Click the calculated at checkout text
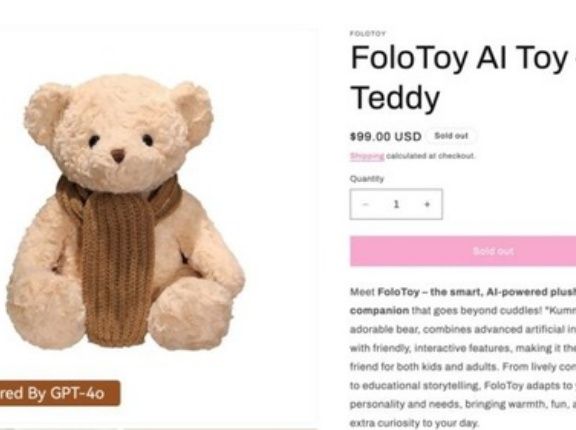The width and height of the screenshot is (576, 430). 431,156
